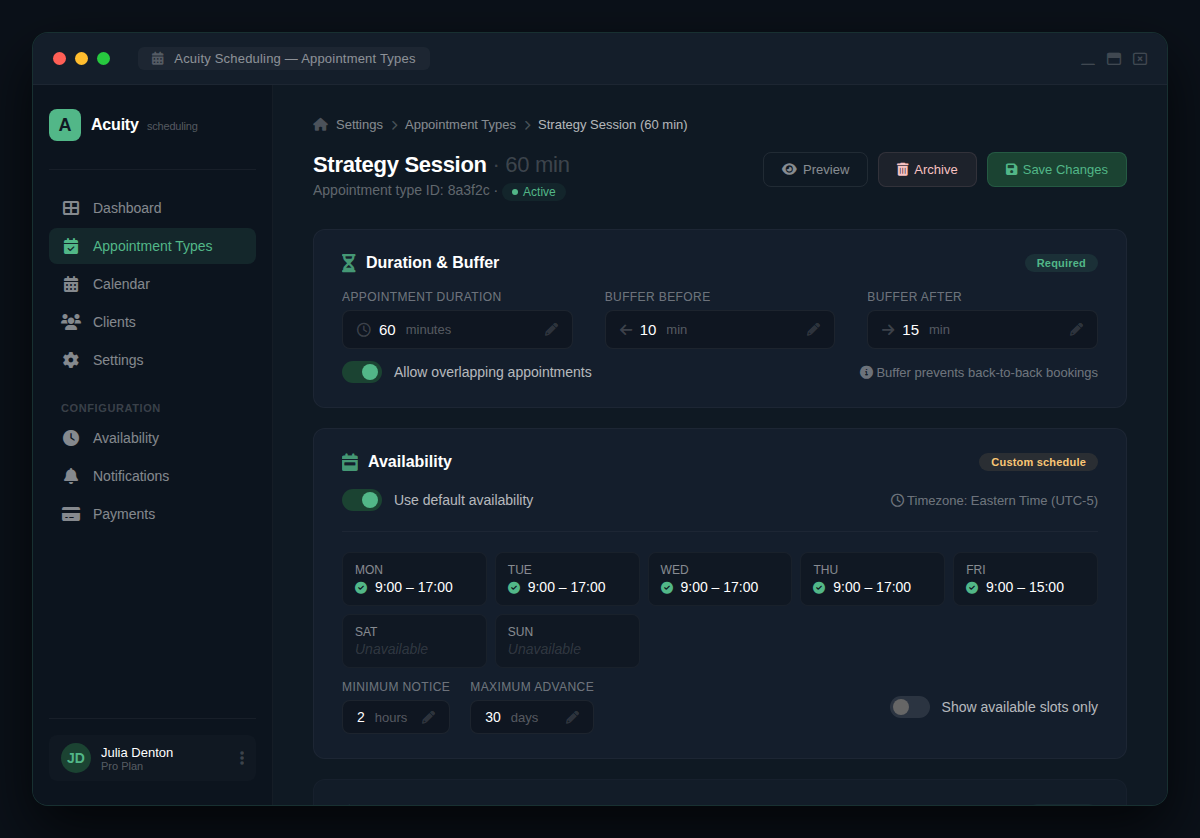Screen dimensions: 1200x838
Task: Toggle Allow overlapping appointments switch
Action: pos(362,372)
